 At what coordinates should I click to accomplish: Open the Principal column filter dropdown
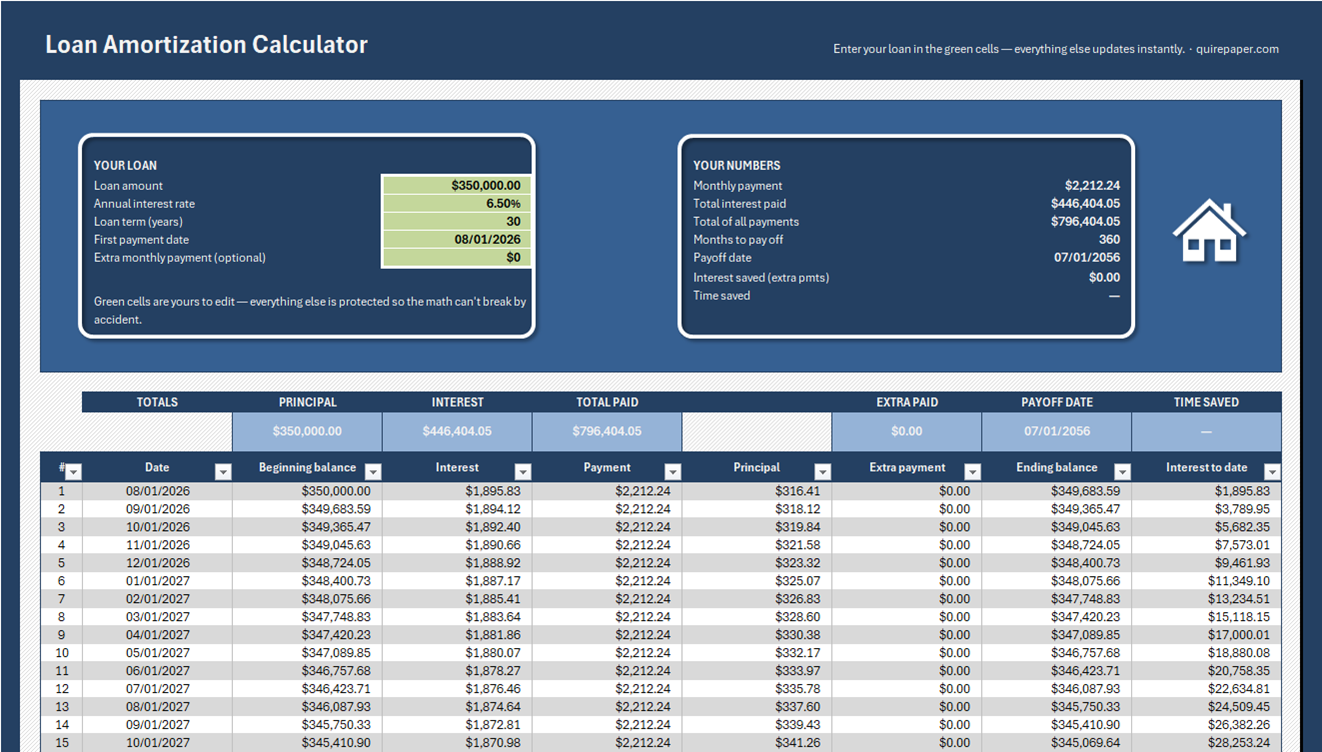(823, 471)
